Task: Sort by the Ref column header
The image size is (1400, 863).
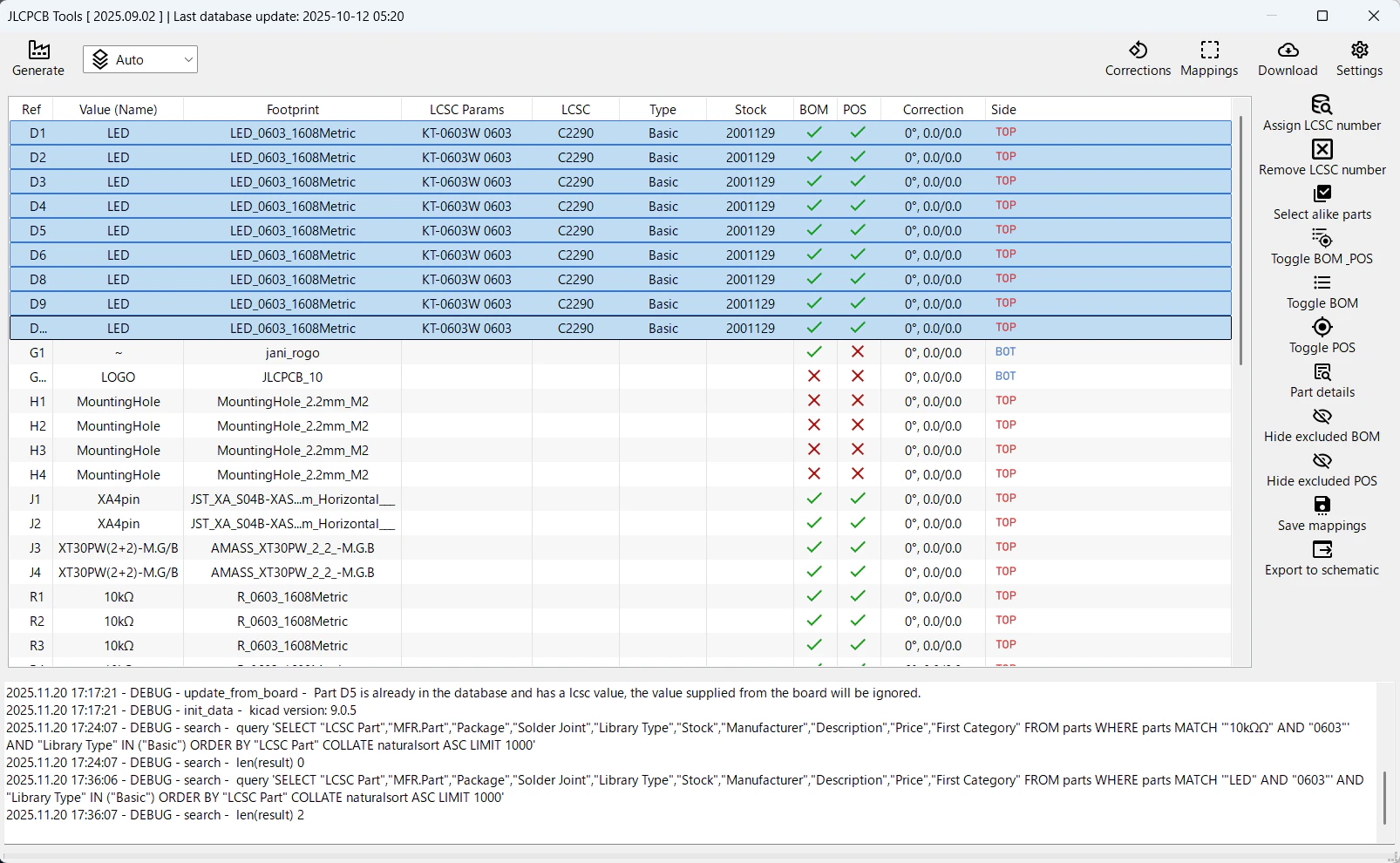Action: click(x=31, y=109)
